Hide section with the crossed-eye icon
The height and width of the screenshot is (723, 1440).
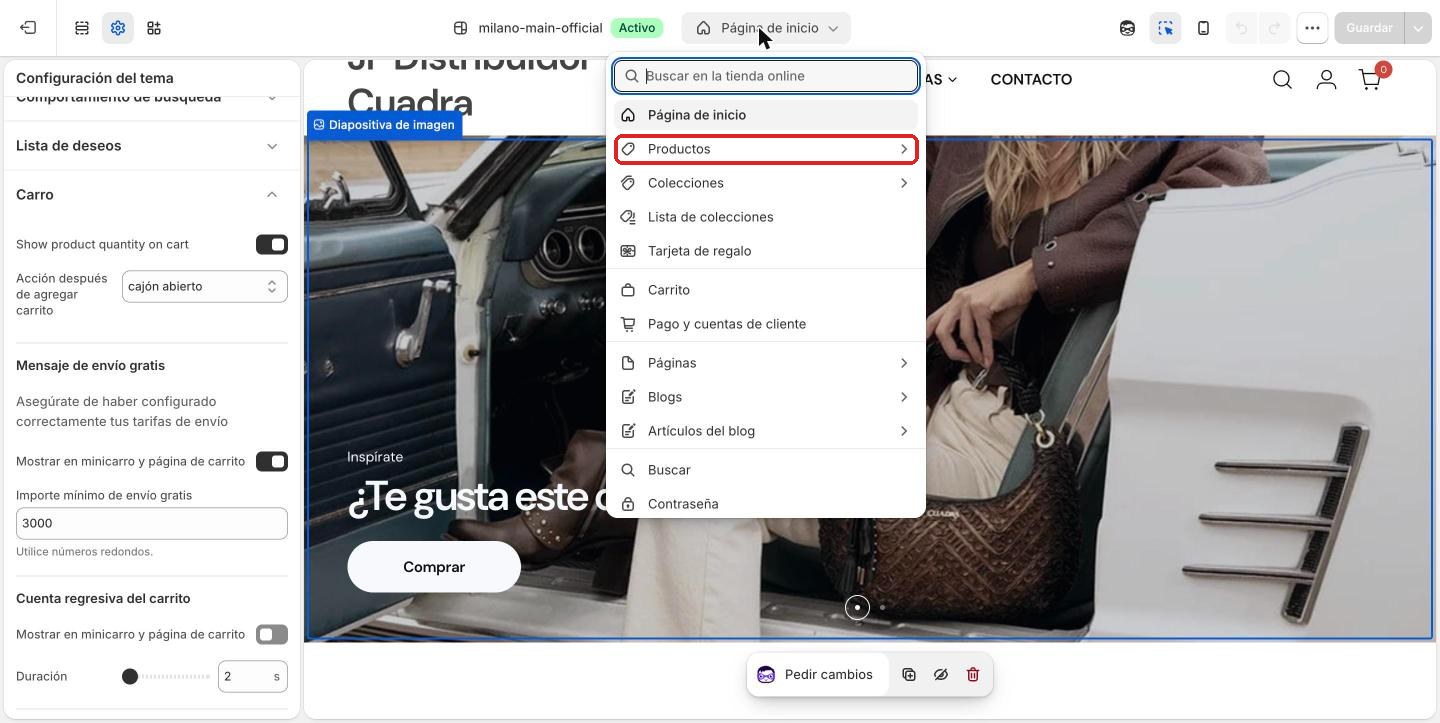click(x=941, y=675)
